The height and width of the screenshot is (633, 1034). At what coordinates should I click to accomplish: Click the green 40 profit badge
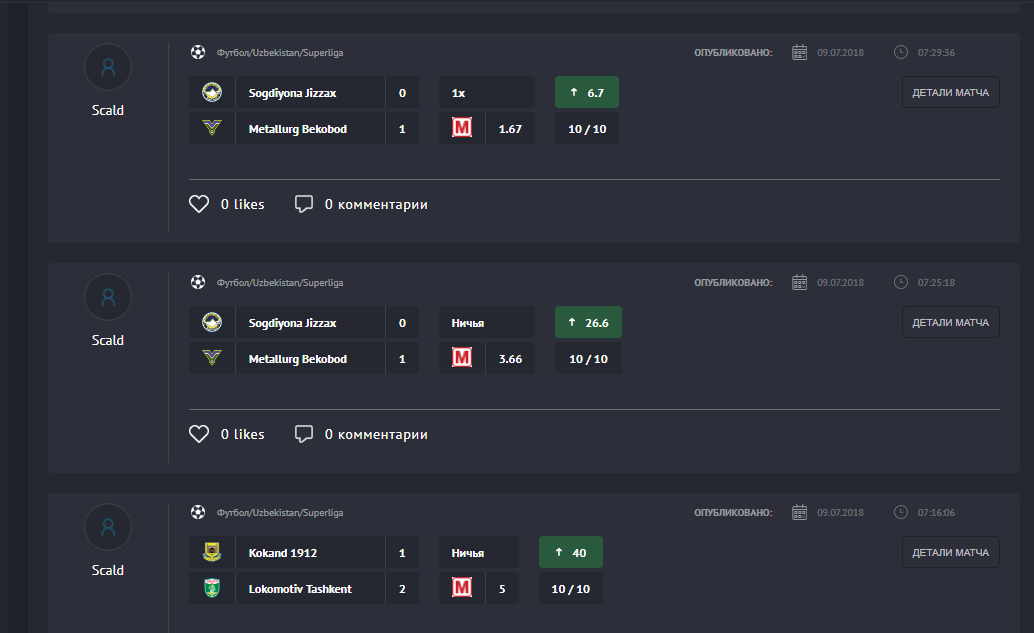click(570, 553)
